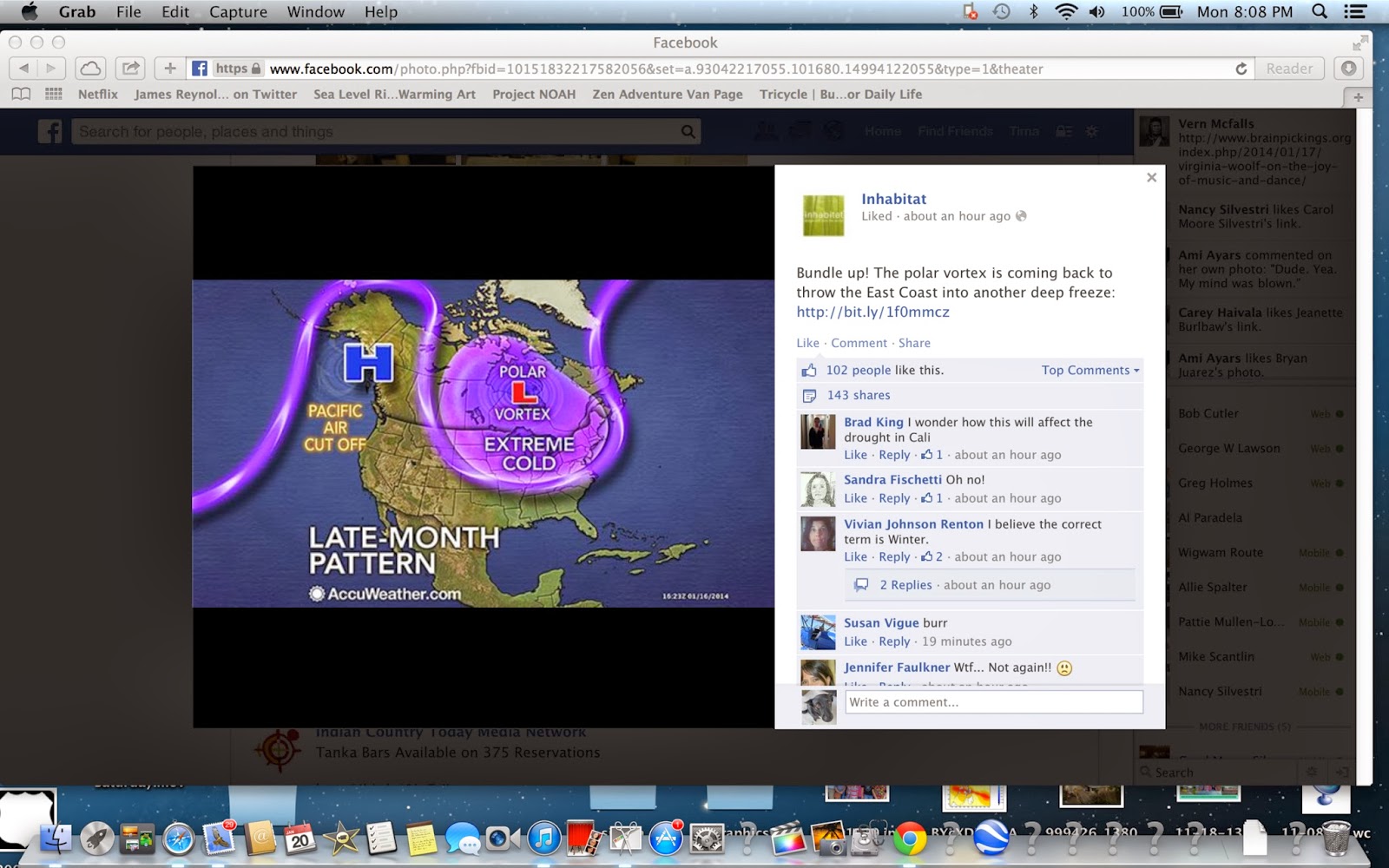Viewport: 1389px width, 868px height.
Task: Launch Safari from the Dock
Action: point(179,838)
